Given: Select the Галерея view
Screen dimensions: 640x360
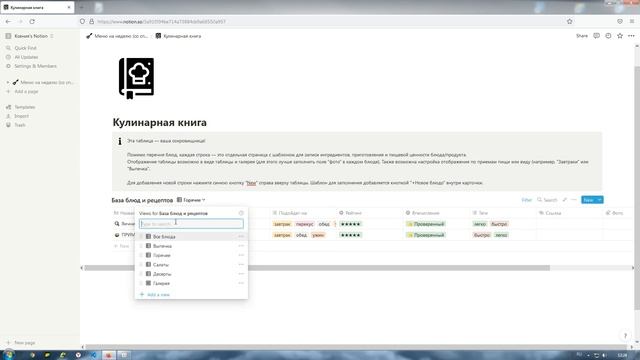Looking at the screenshot, I should click(x=191, y=283).
